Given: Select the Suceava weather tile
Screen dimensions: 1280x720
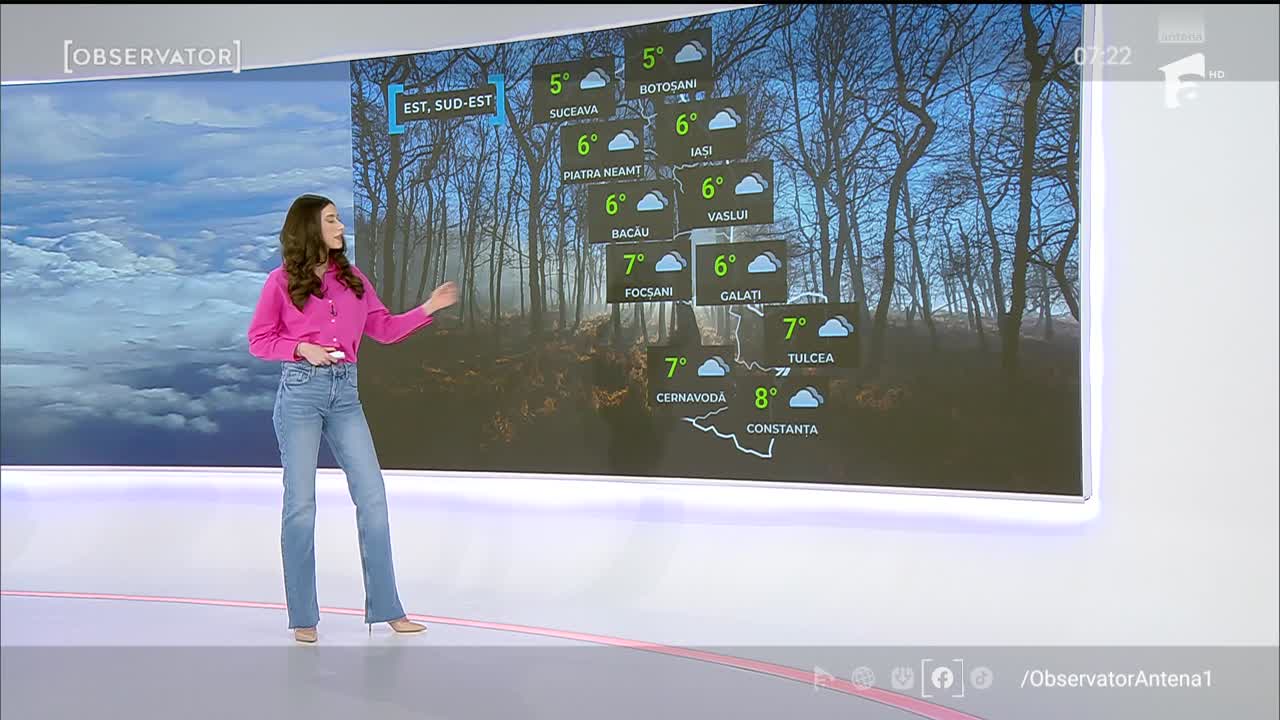Looking at the screenshot, I should 574,92.
